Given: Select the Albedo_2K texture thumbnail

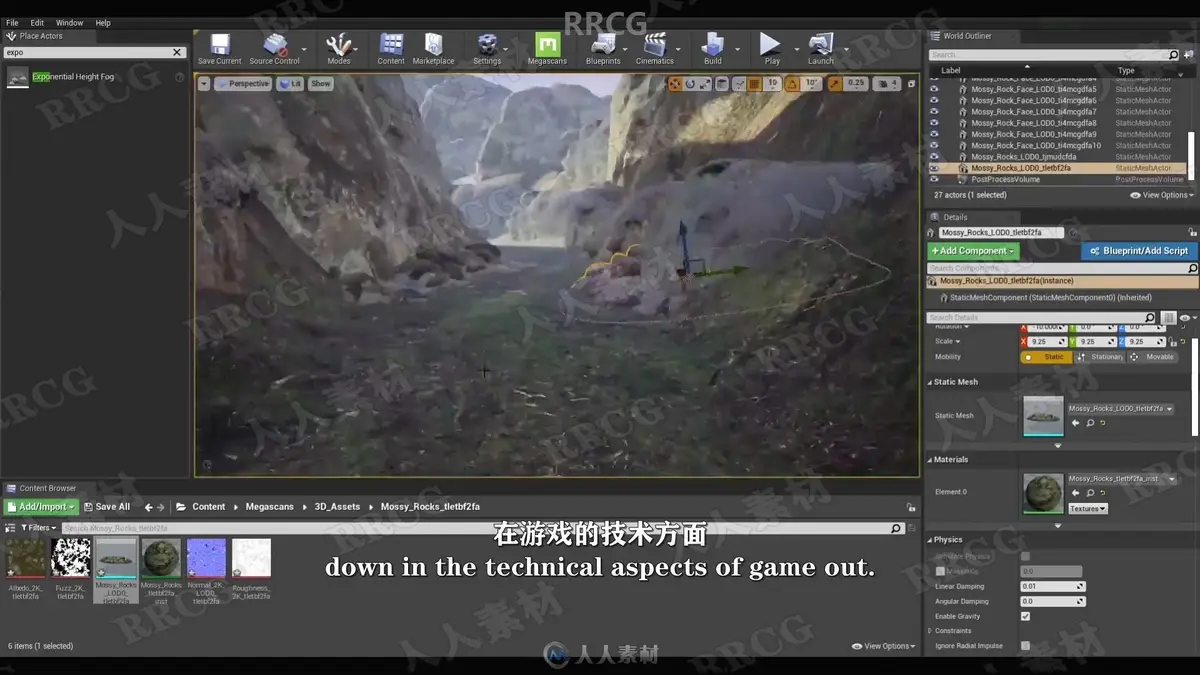Looking at the screenshot, I should [x=26, y=558].
